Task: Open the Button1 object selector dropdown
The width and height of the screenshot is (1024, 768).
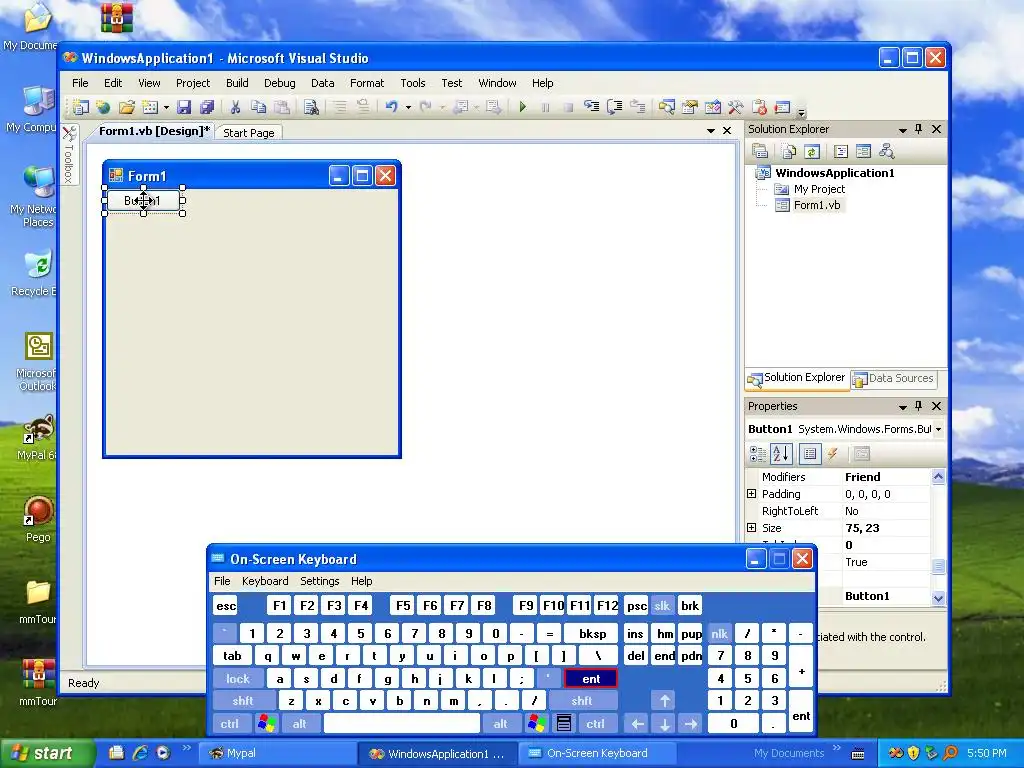Action: click(x=938, y=429)
